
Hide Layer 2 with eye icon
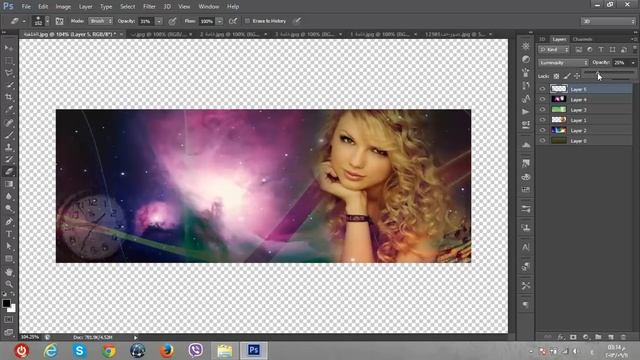tap(542, 130)
